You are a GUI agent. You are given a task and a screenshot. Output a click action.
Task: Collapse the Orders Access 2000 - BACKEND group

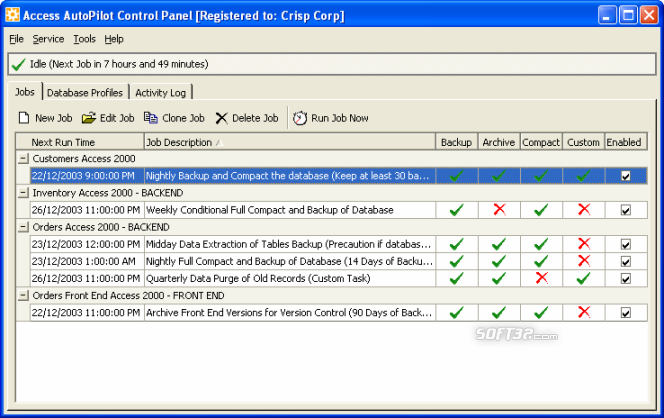pyautogui.click(x=23, y=227)
